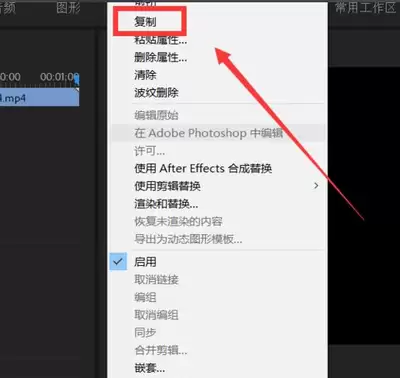Screen dimensions: 400x378
Task: Click the 许可... menu entry
Action: point(149,151)
